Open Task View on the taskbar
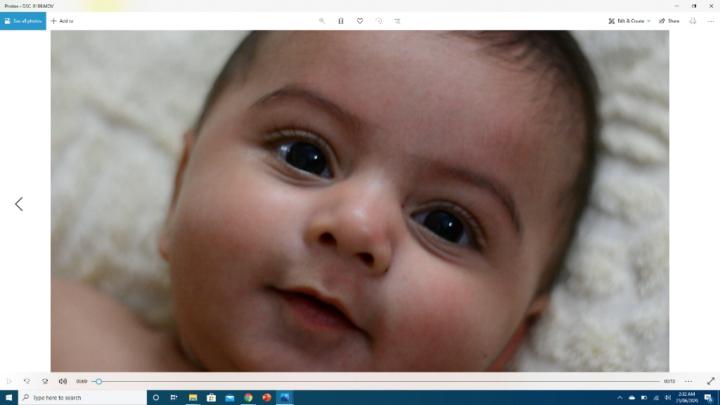The image size is (720, 405). click(174, 398)
